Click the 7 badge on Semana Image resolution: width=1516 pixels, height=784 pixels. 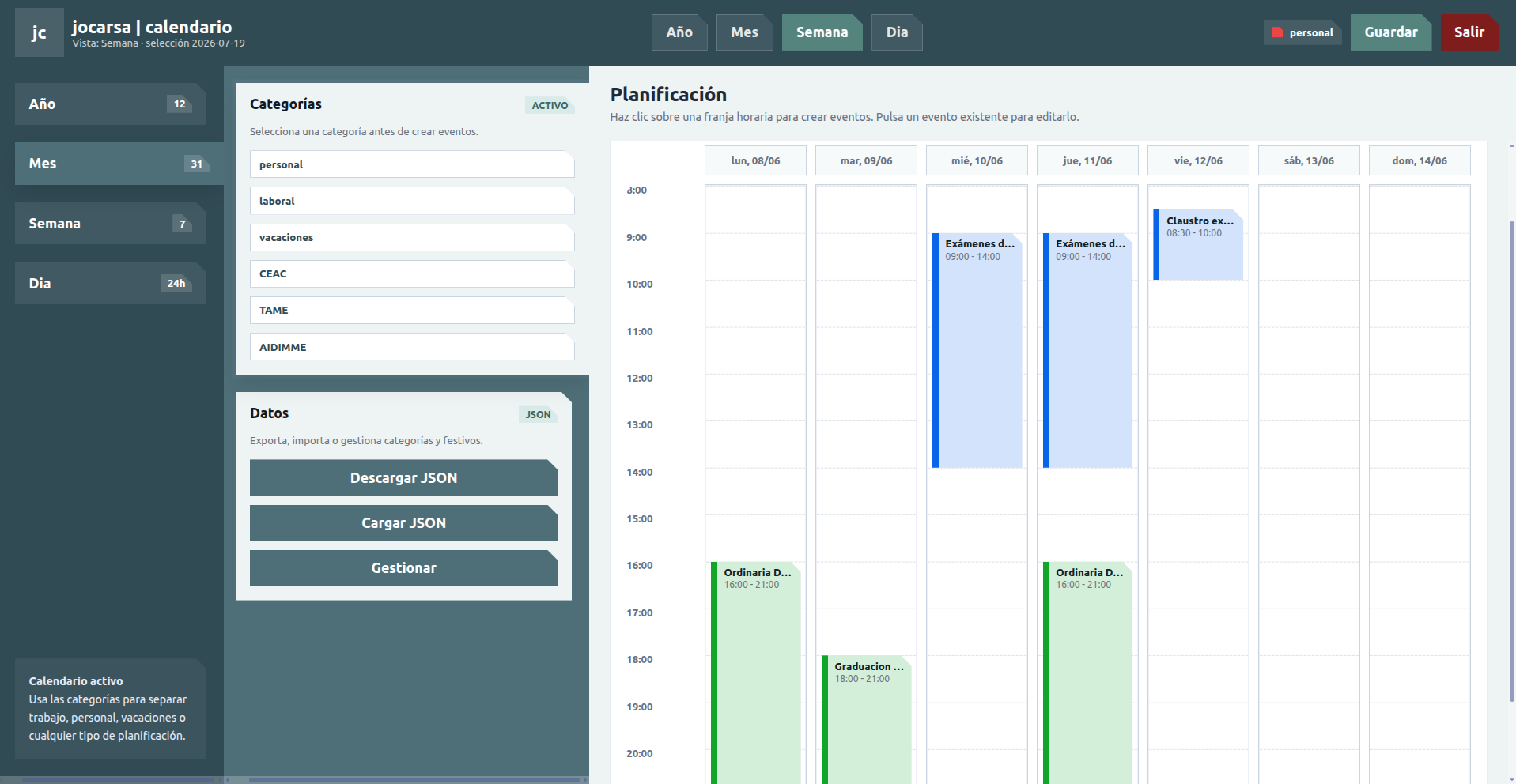(183, 224)
